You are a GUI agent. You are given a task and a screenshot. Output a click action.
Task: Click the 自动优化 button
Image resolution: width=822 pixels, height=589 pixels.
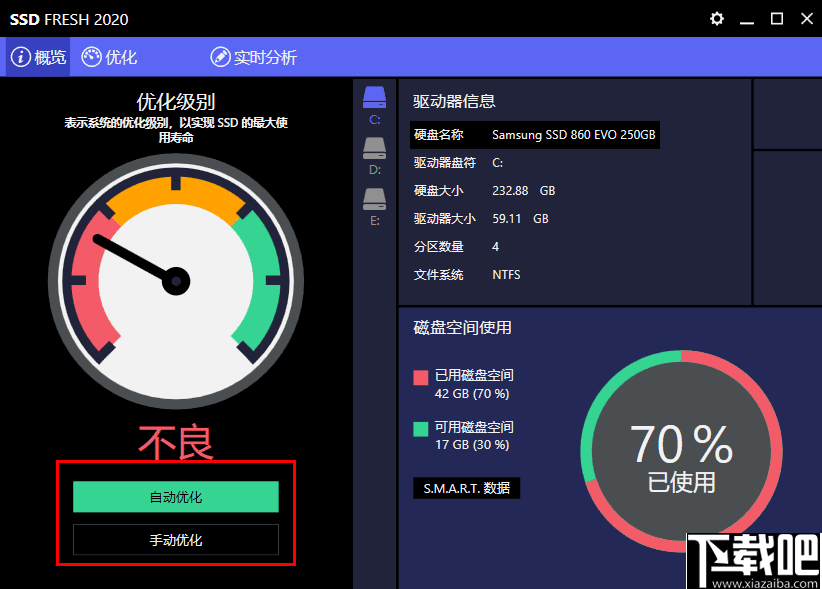(176, 496)
